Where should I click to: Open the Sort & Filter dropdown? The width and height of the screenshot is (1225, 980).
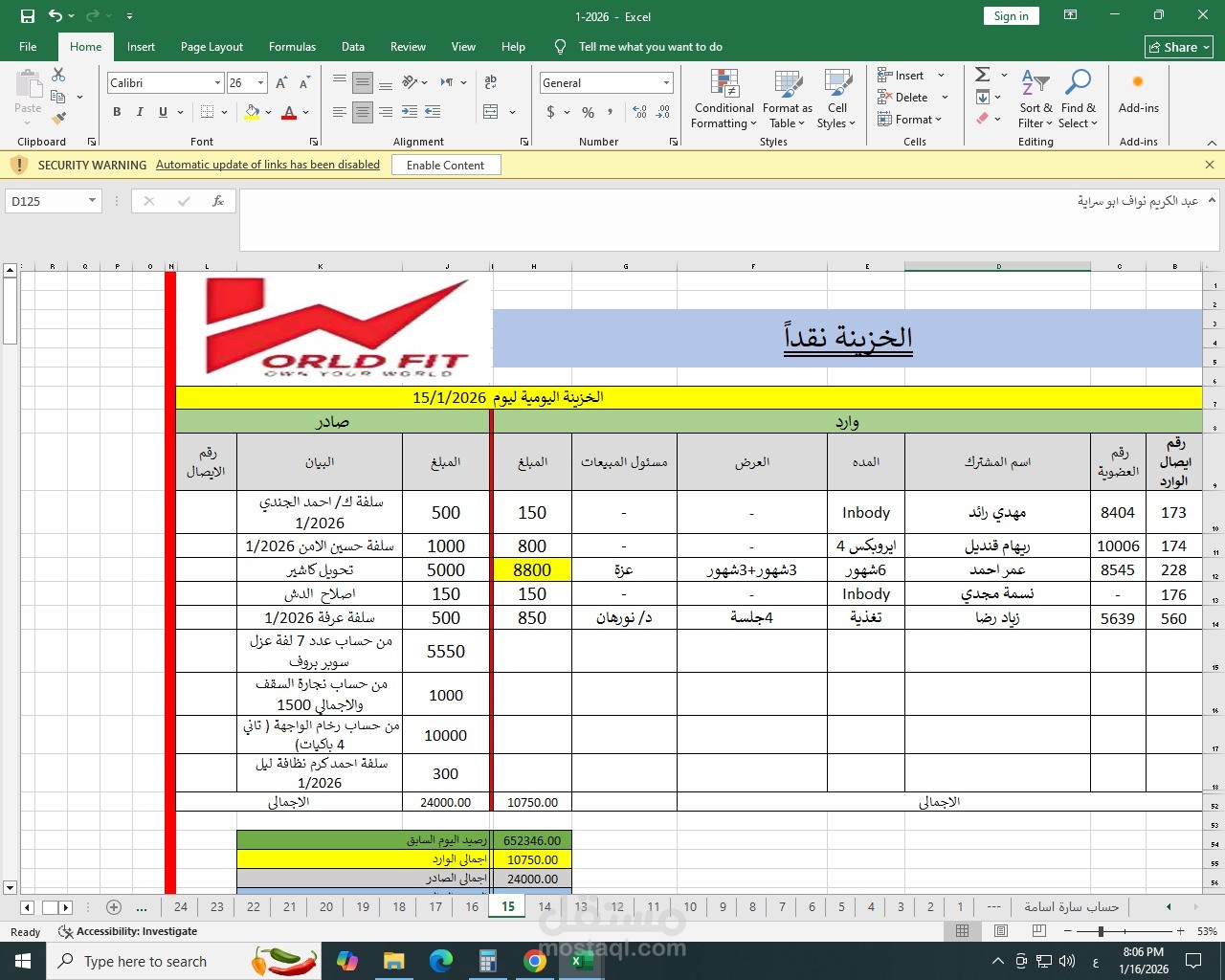click(1036, 99)
